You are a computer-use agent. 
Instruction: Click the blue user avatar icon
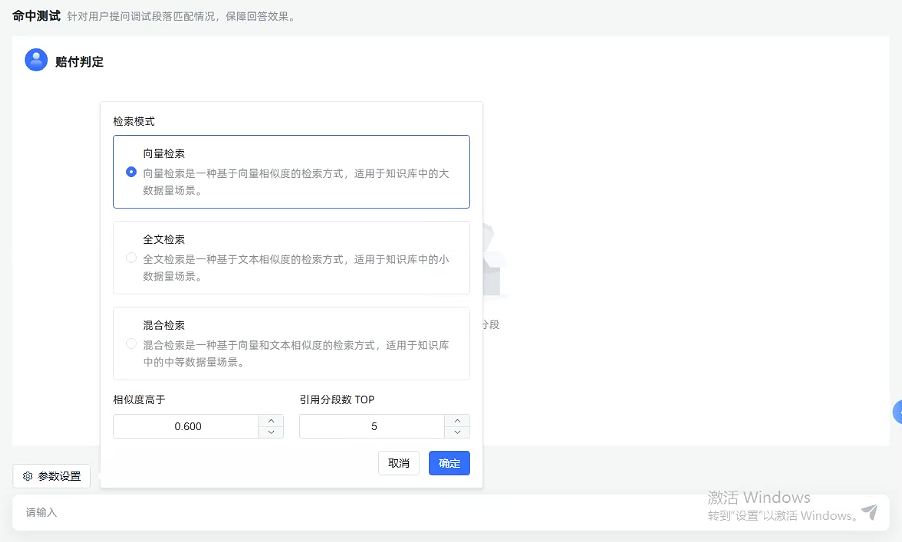click(x=36, y=60)
